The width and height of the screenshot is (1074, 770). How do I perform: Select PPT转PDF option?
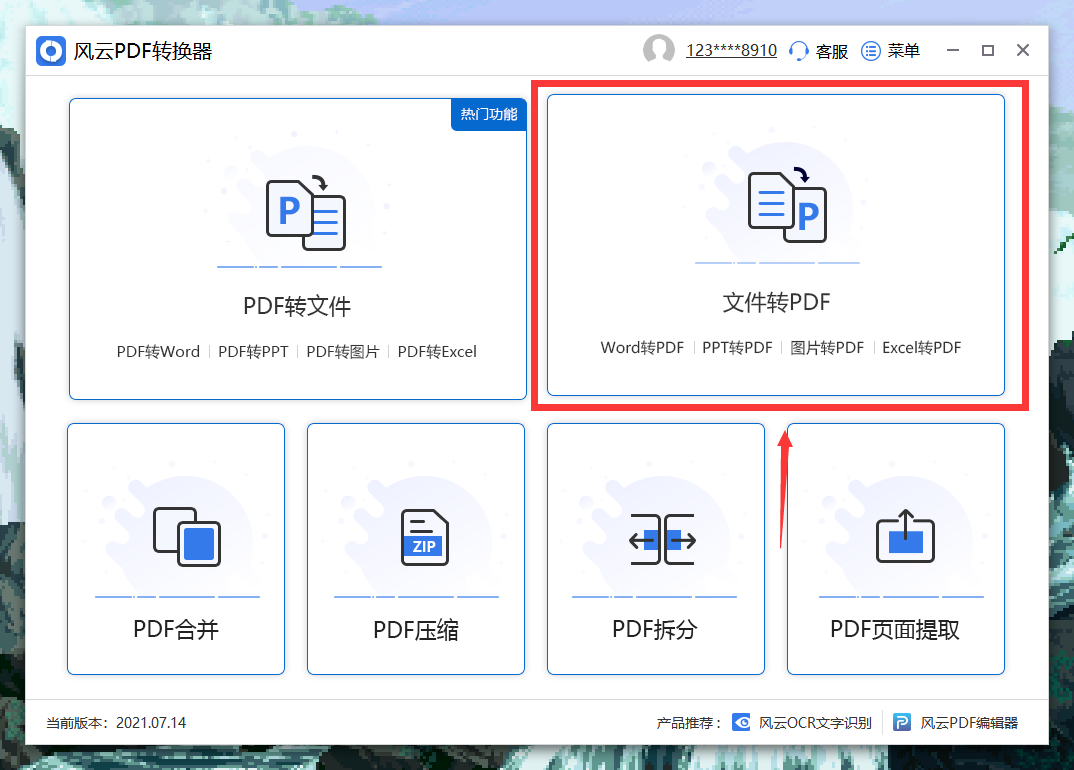point(737,347)
